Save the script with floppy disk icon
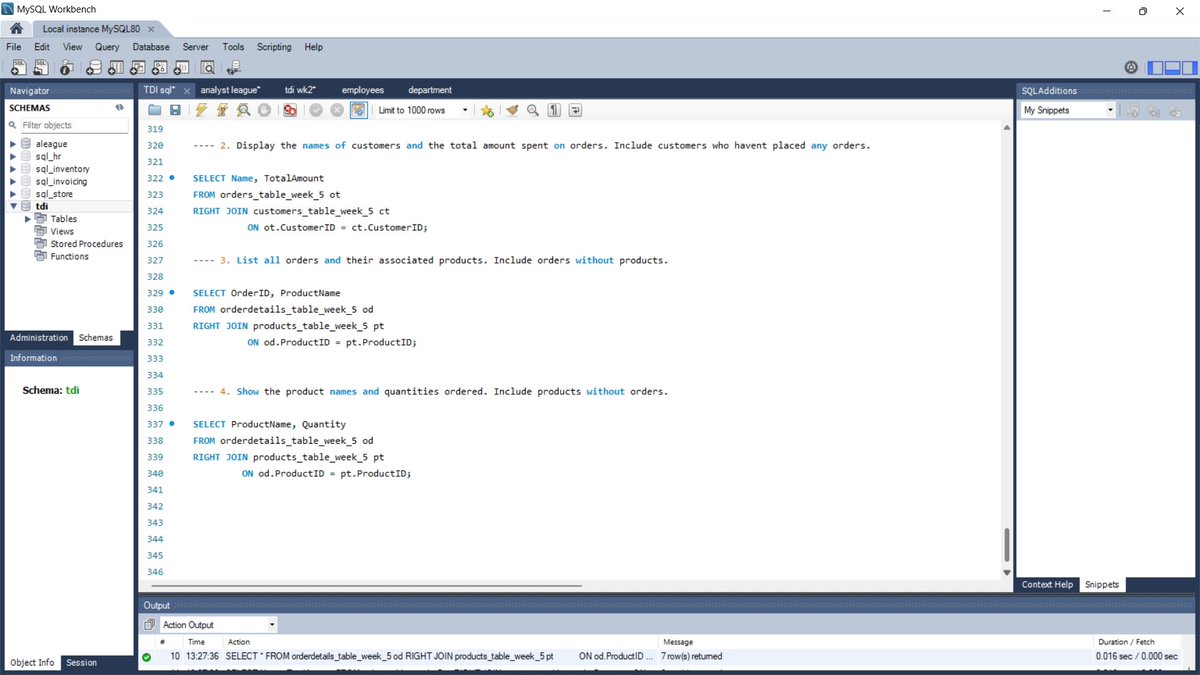Image resolution: width=1200 pixels, height=675 pixels. [x=175, y=110]
